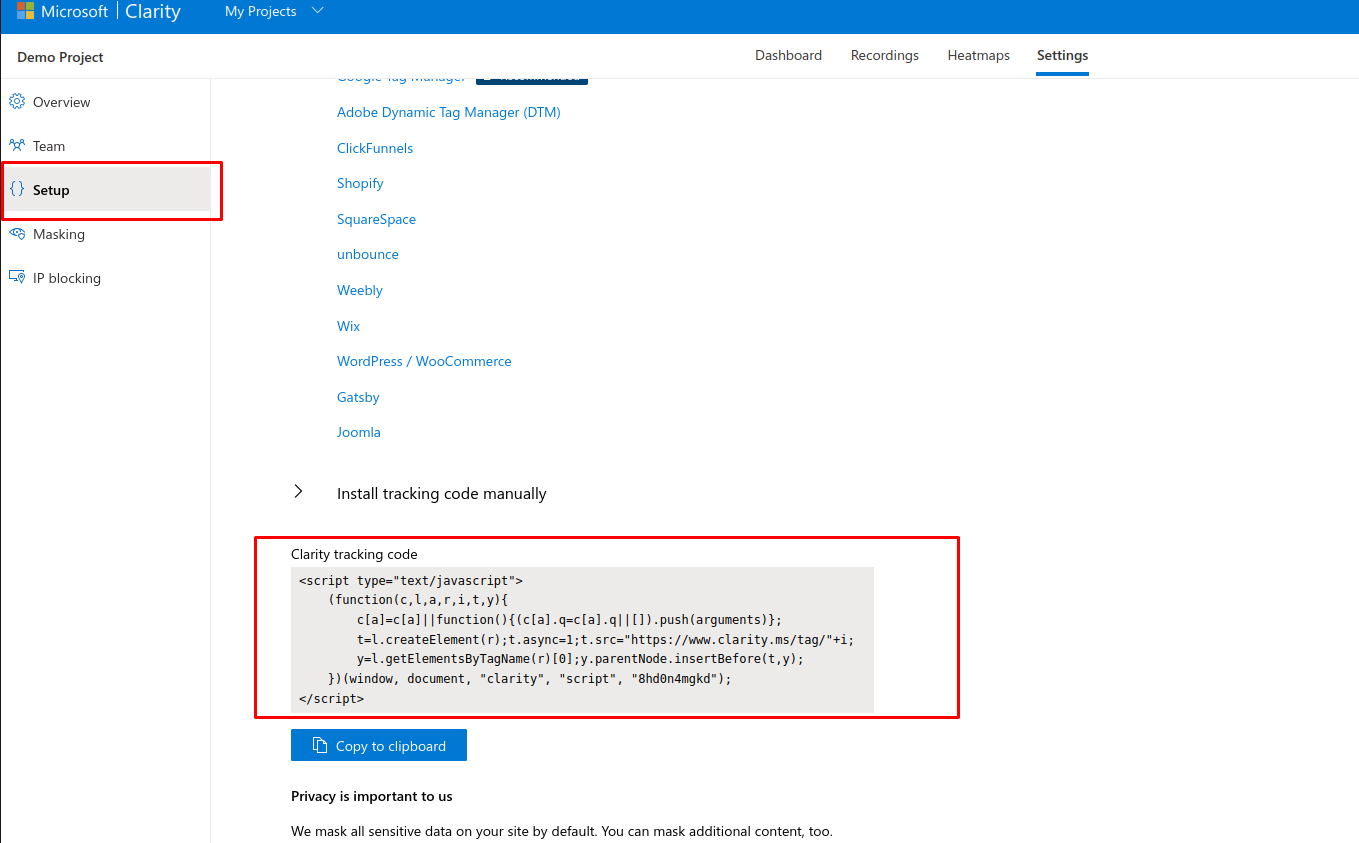Open the ClickFunnels install link
The height and width of the screenshot is (843, 1359).
coord(375,148)
